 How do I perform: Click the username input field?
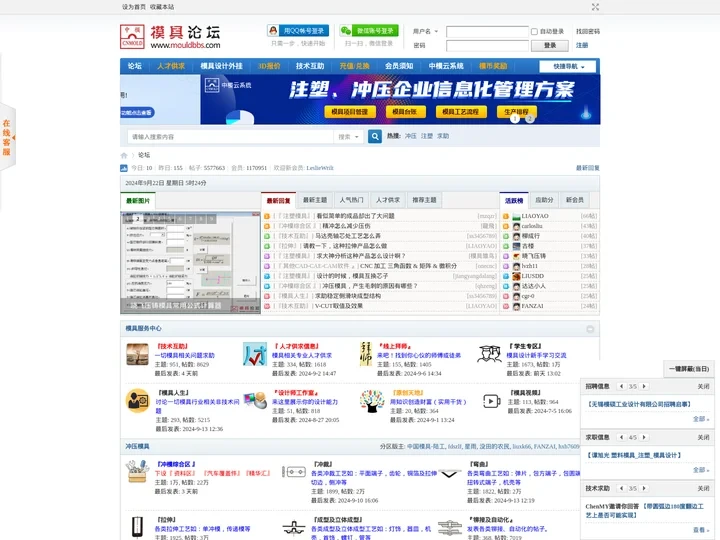coord(487,32)
